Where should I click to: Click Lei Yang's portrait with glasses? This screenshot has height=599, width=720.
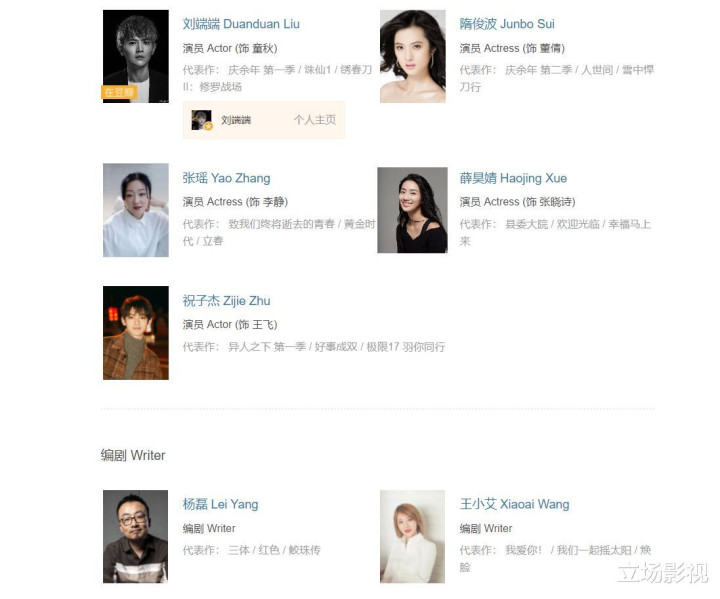(135, 537)
